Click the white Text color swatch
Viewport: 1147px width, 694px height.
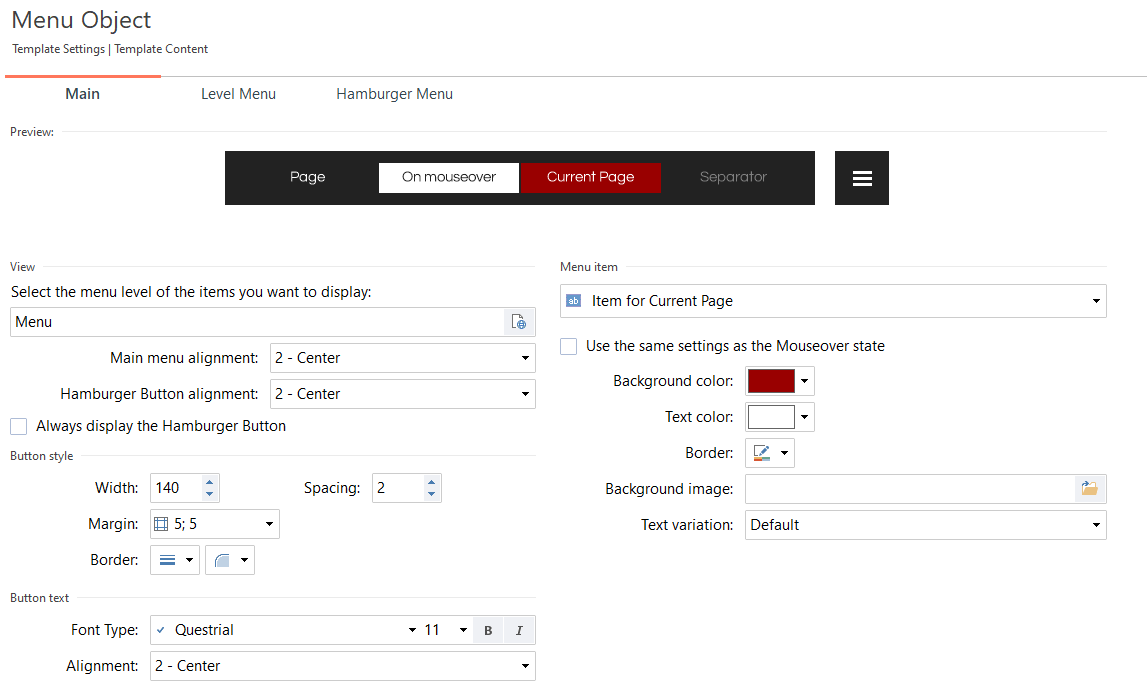tap(771, 417)
